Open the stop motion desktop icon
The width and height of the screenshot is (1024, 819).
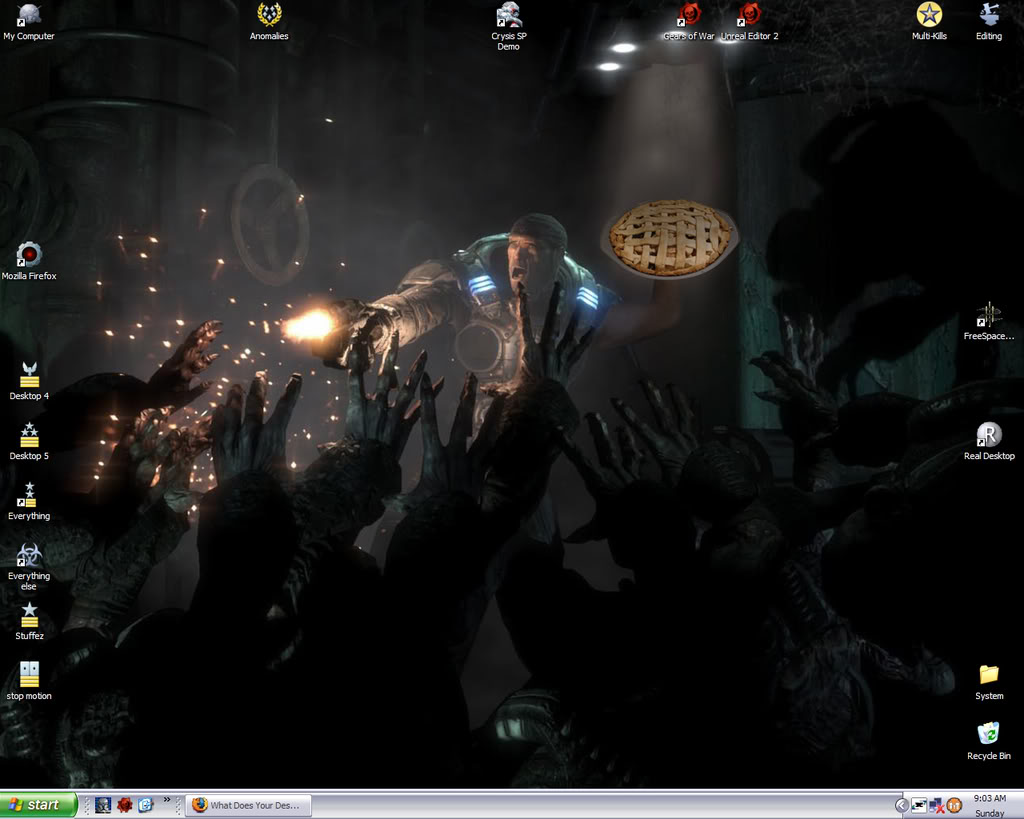(29, 681)
